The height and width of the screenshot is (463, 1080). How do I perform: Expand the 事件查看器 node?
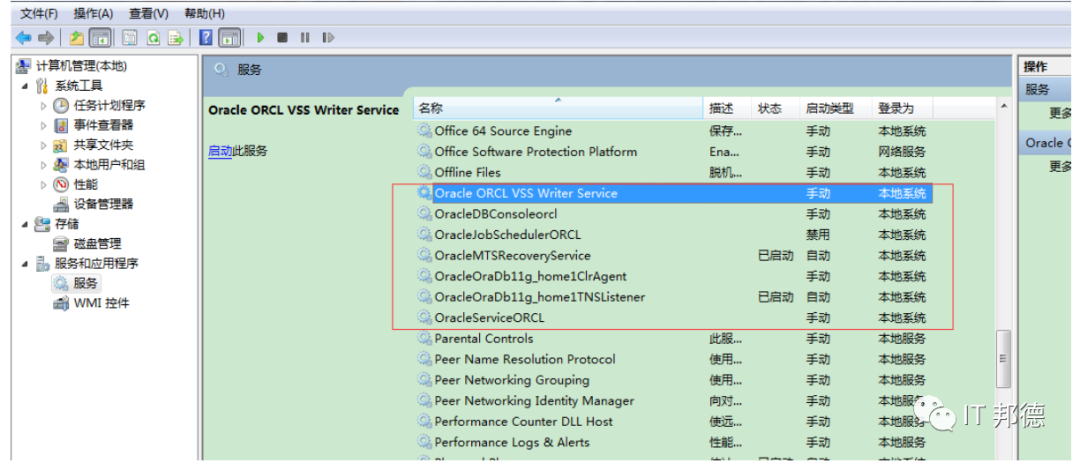[x=44, y=125]
